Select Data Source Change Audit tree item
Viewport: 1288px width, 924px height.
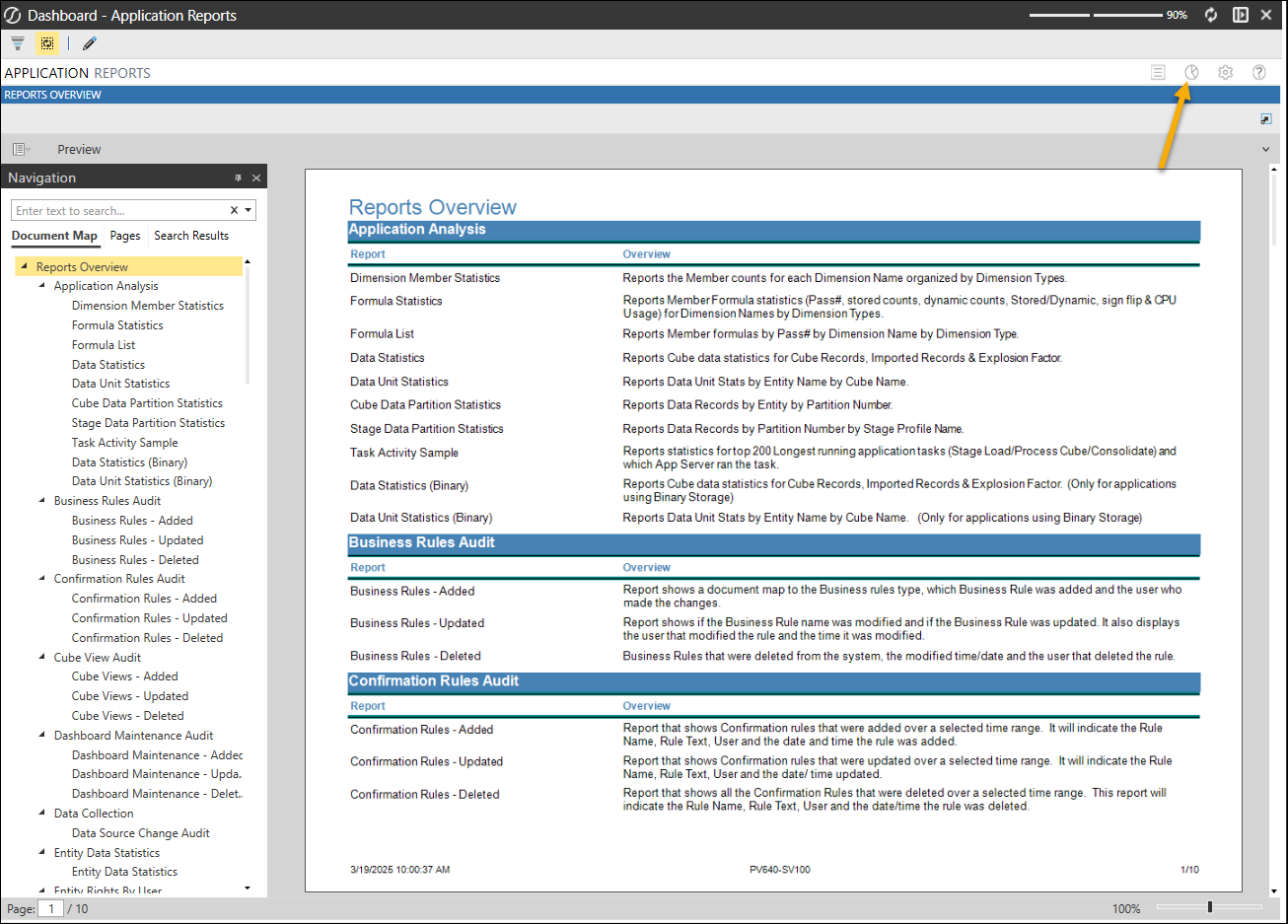click(140, 833)
